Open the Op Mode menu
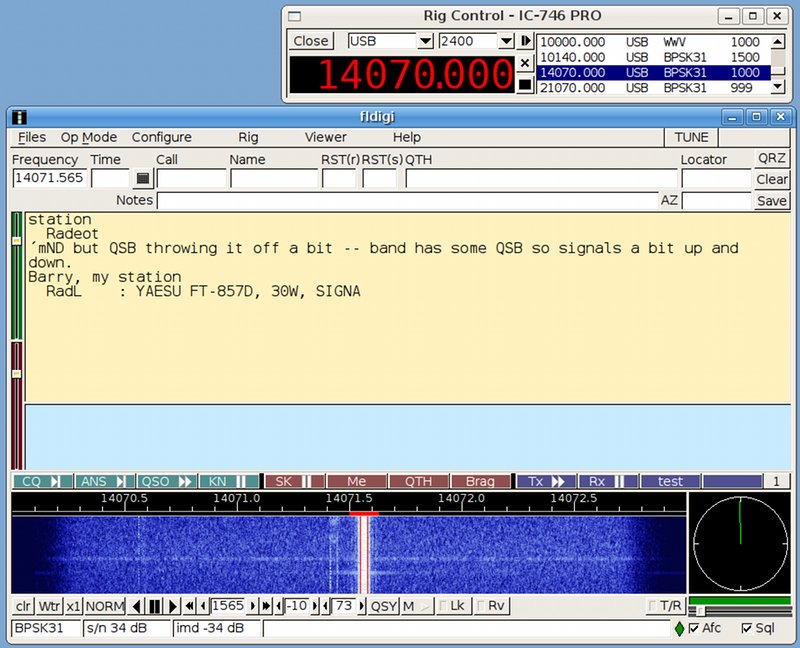 (89, 137)
